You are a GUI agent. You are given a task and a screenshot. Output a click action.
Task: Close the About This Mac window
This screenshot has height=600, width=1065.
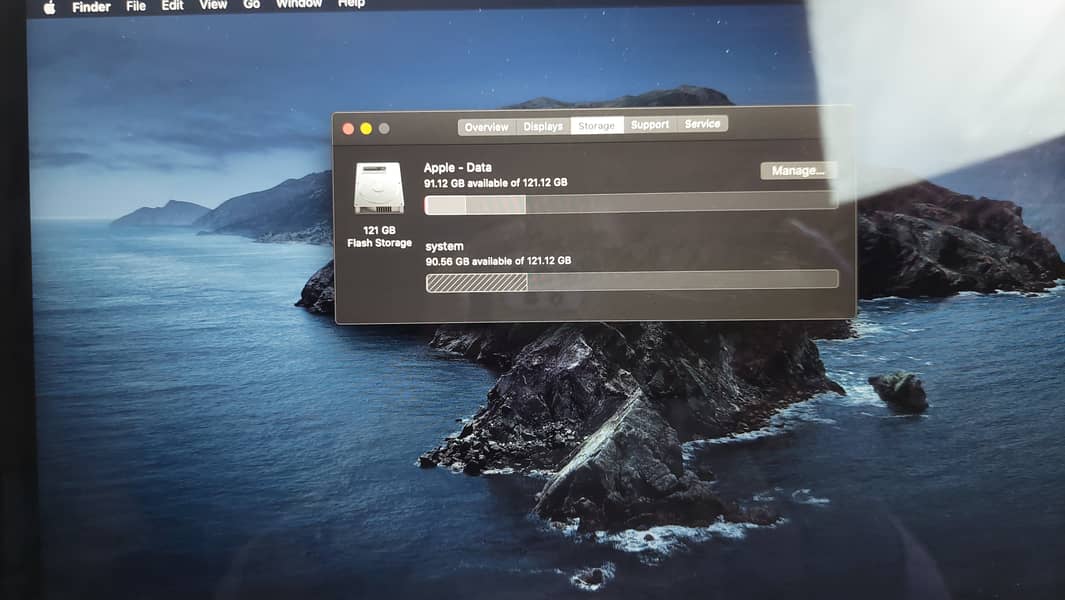coord(348,129)
